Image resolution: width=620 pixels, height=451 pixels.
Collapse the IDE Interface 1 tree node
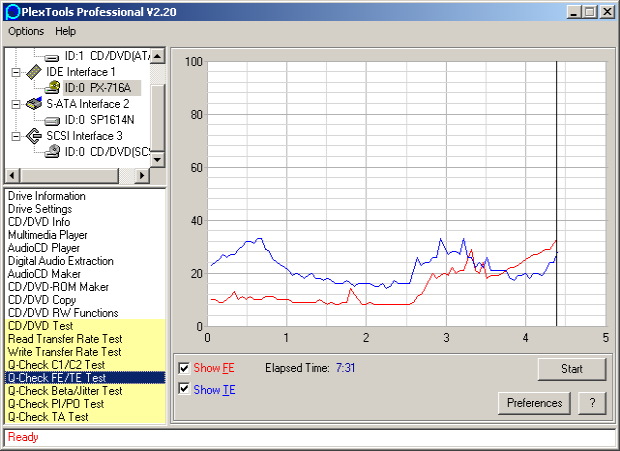(x=16, y=72)
